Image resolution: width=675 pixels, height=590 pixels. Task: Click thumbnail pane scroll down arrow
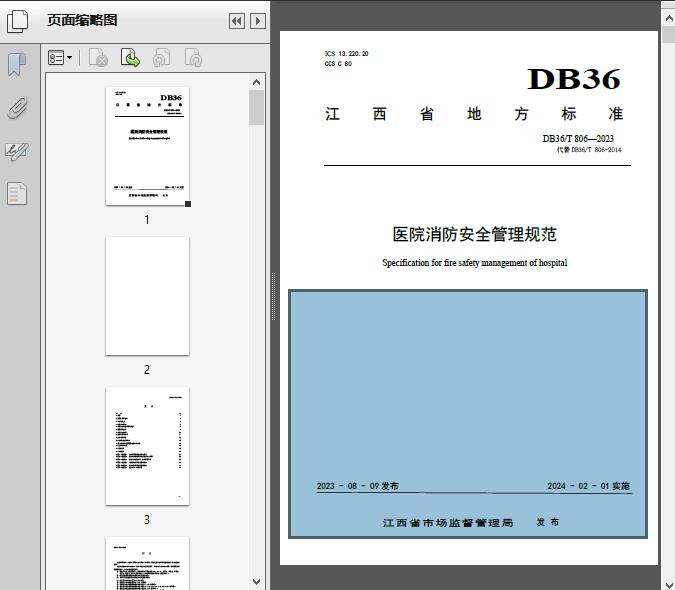point(257,582)
